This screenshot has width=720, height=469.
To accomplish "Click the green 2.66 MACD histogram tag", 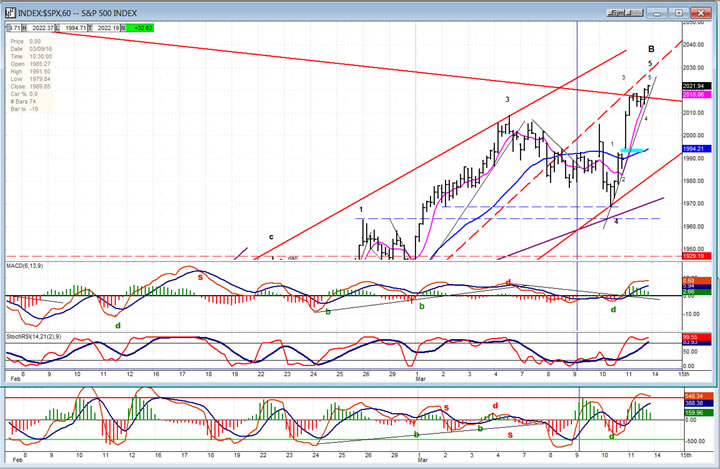I will pyautogui.click(x=698, y=292).
